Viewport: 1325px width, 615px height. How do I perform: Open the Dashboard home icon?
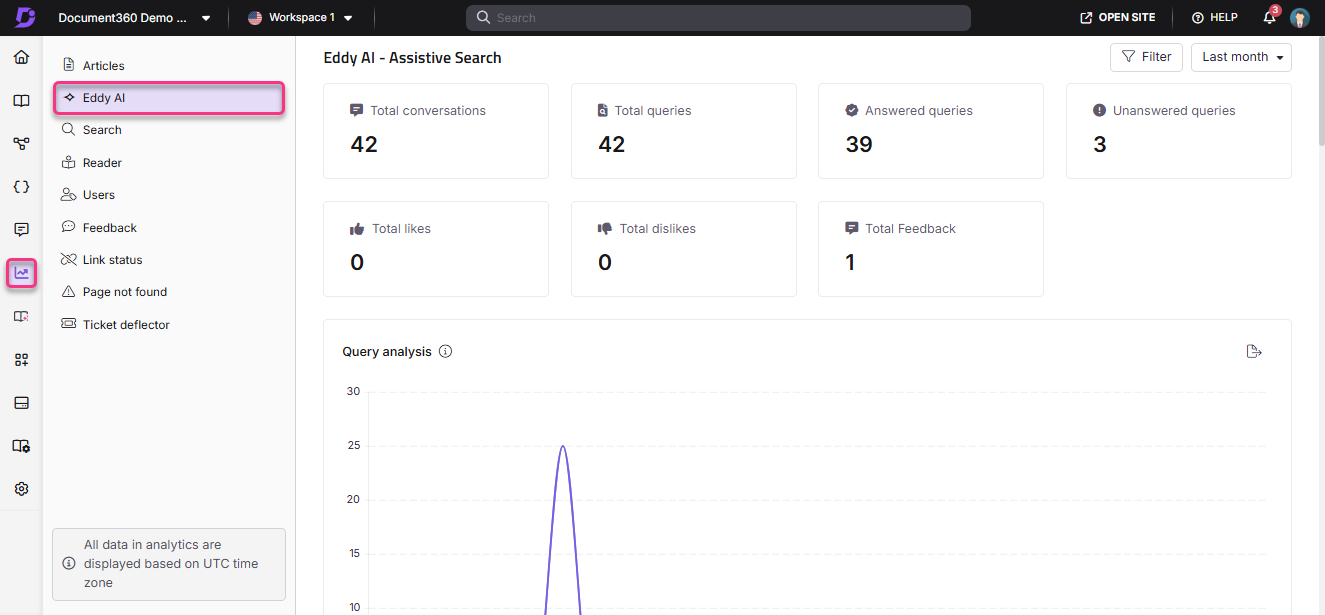coord(21,57)
